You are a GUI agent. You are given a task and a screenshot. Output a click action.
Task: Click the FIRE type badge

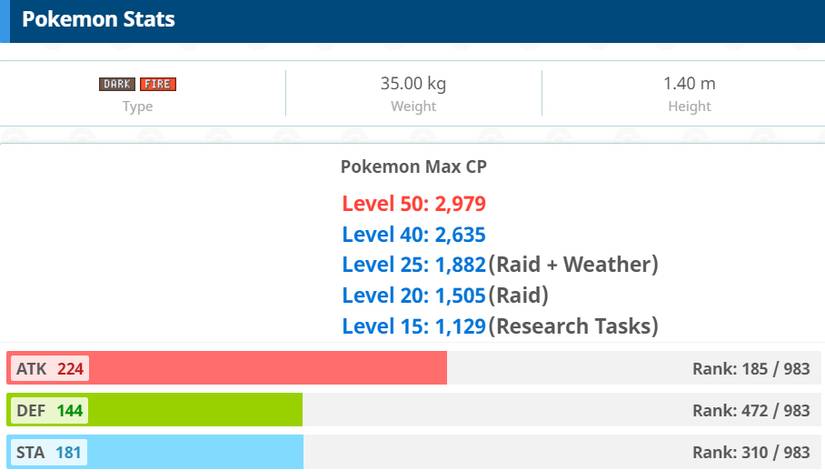(158, 84)
